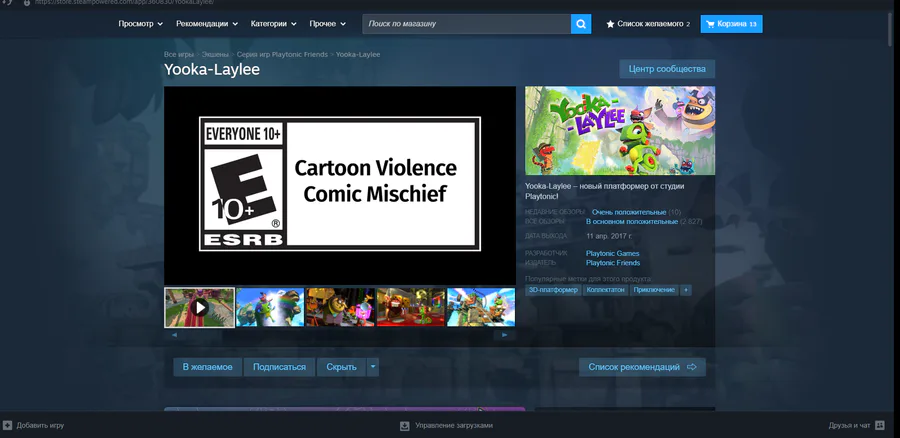Click the left arrow under thumbnails
Viewport: 900px width, 438px height.
coord(174,335)
